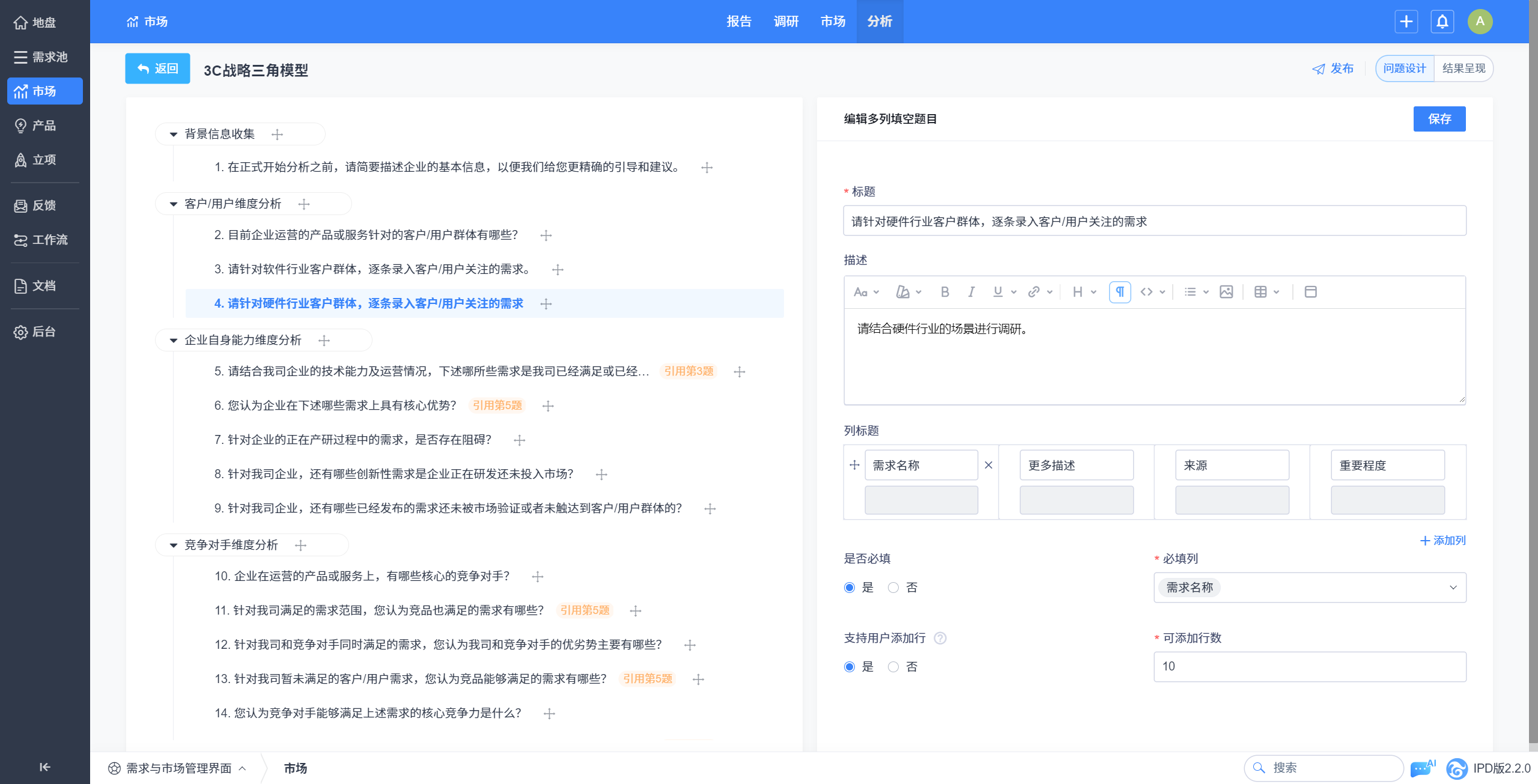Viewport: 1538px width, 784px height.
Task: Click the 标题 input field
Action: (x=1154, y=221)
